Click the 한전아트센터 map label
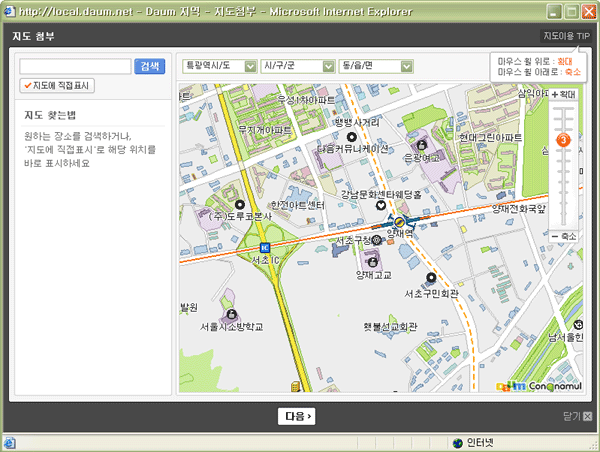600x452 pixels. pos(298,206)
